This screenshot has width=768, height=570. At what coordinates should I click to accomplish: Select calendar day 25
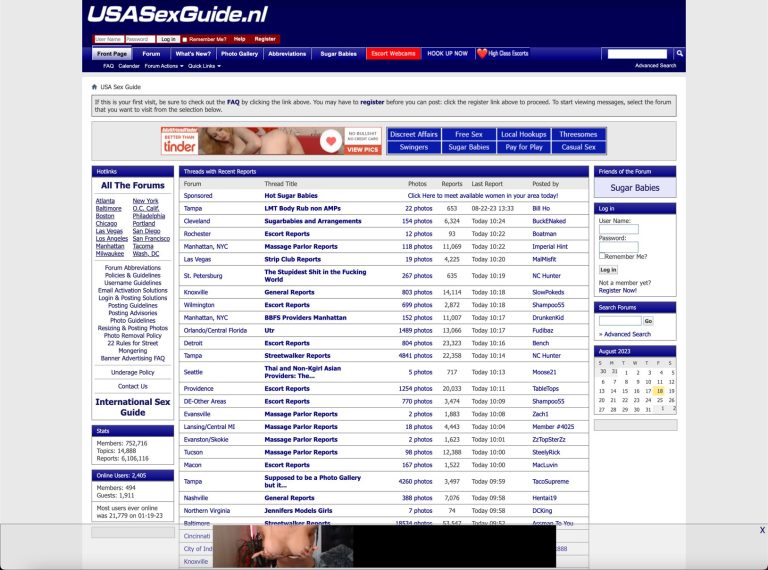point(659,400)
